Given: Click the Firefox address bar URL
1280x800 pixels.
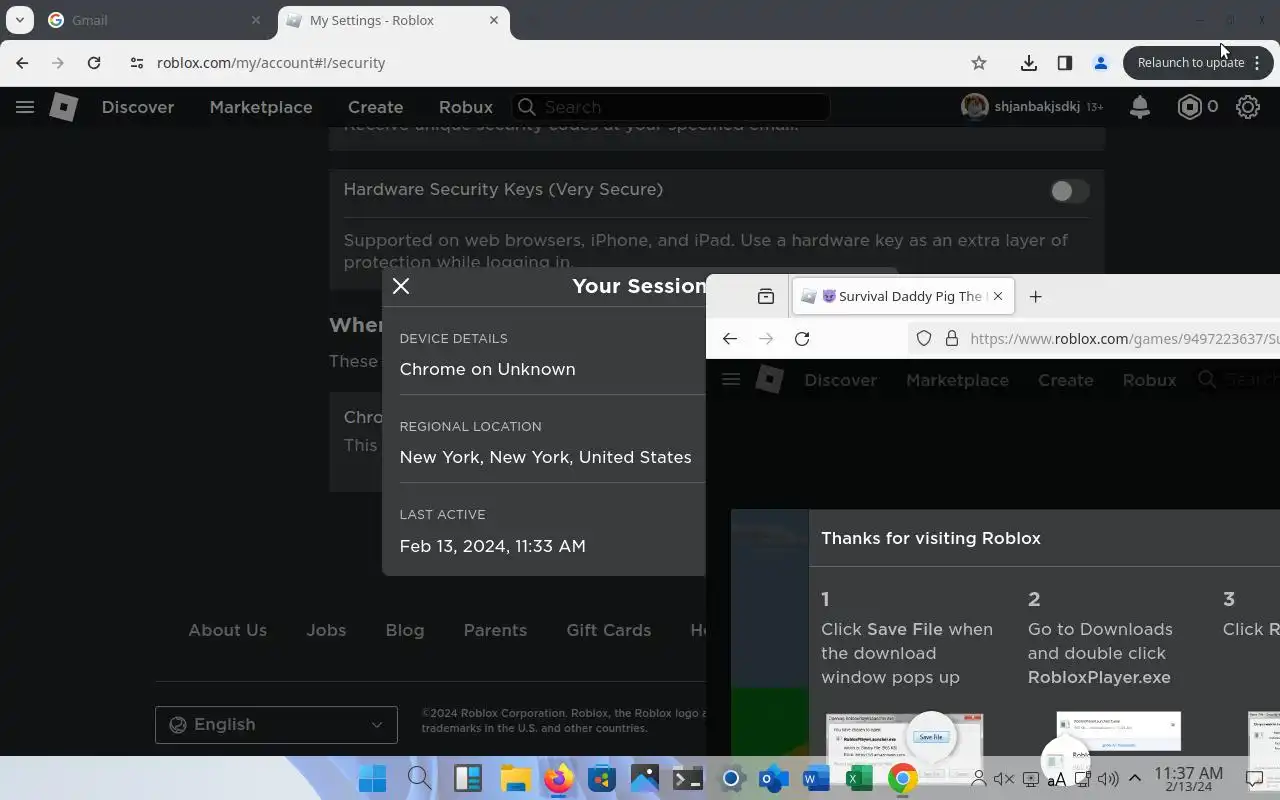Looking at the screenshot, I should (x=1124, y=339).
